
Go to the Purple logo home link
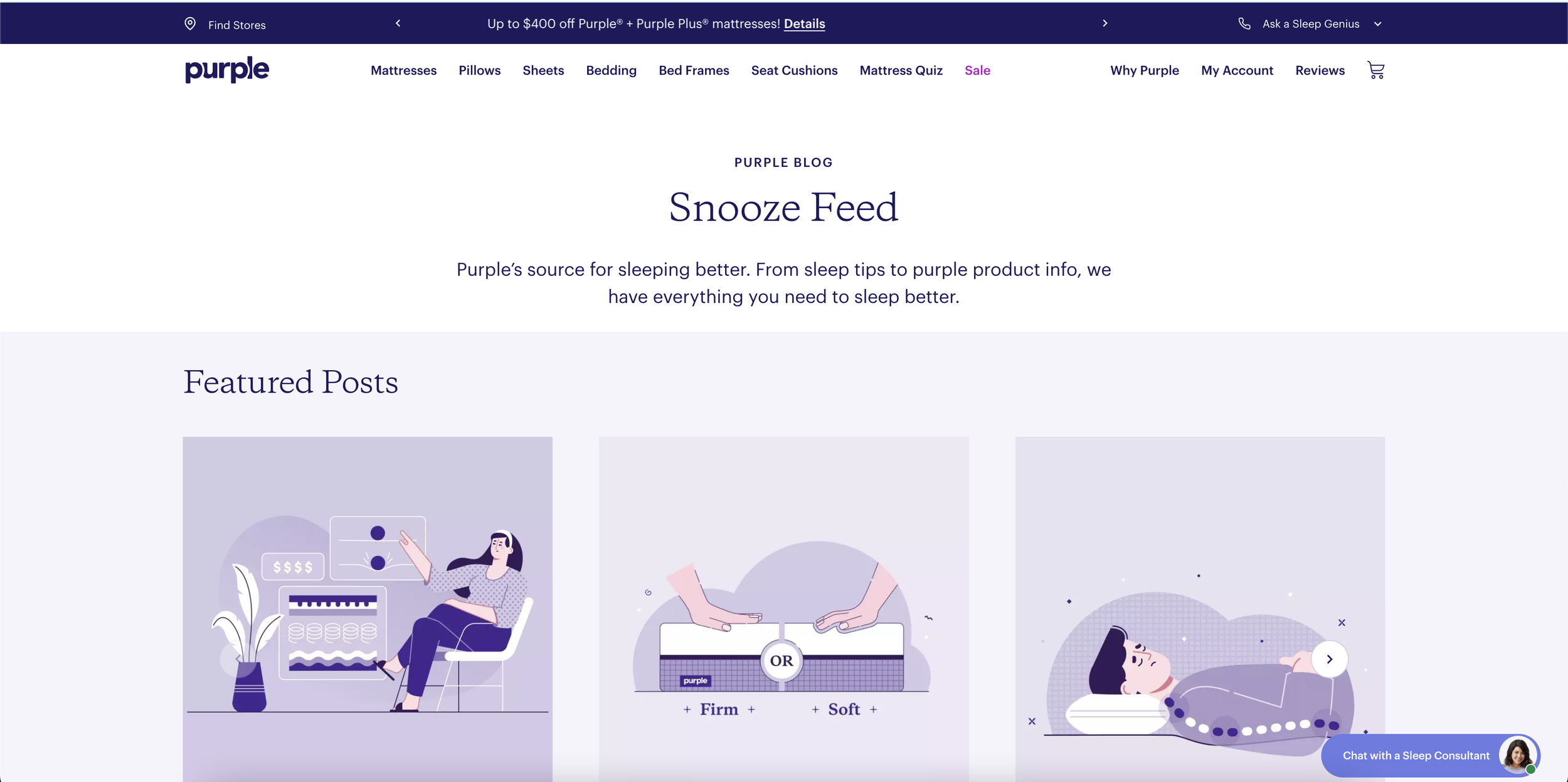(227, 70)
